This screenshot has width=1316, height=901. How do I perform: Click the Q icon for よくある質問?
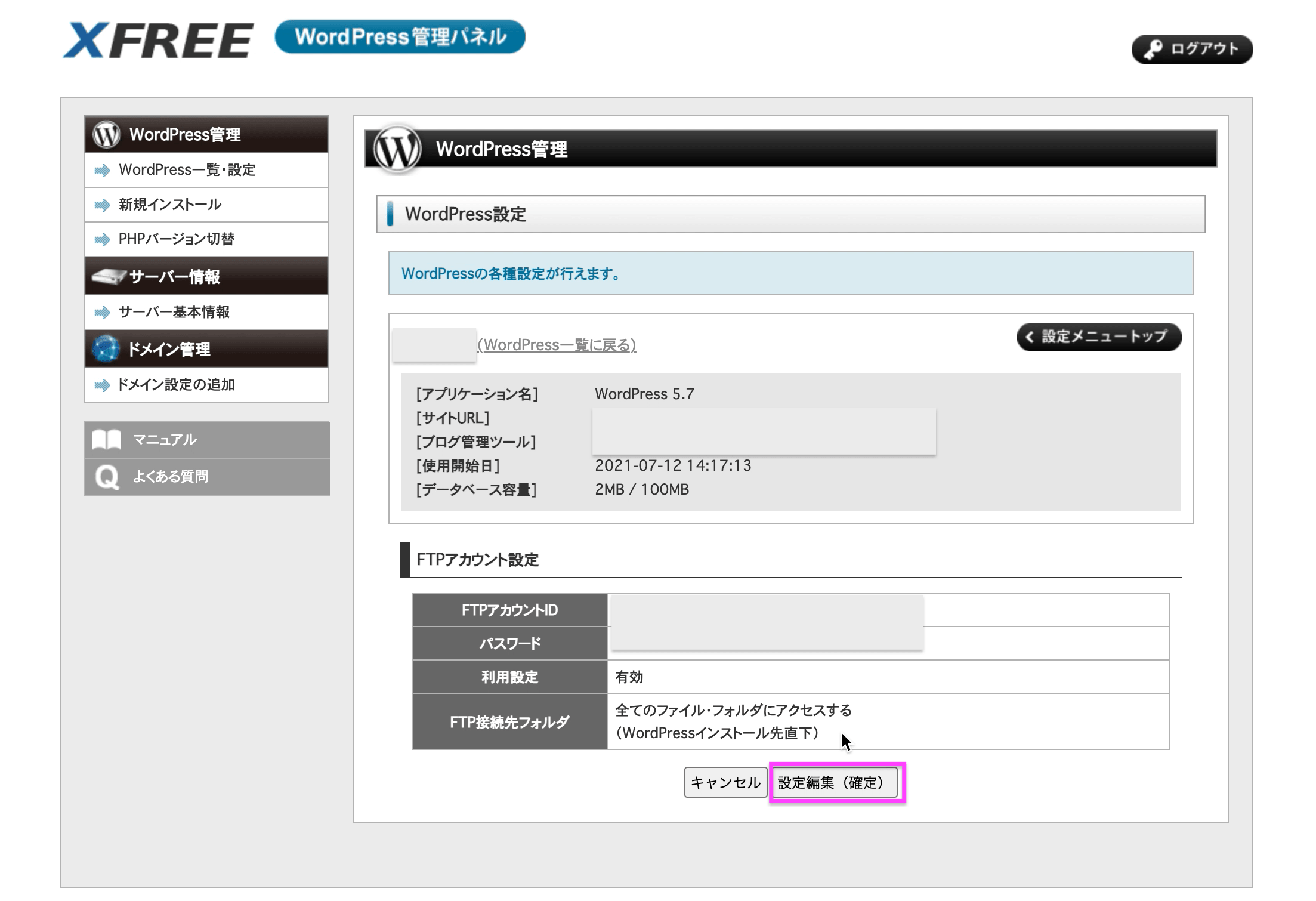[x=107, y=477]
